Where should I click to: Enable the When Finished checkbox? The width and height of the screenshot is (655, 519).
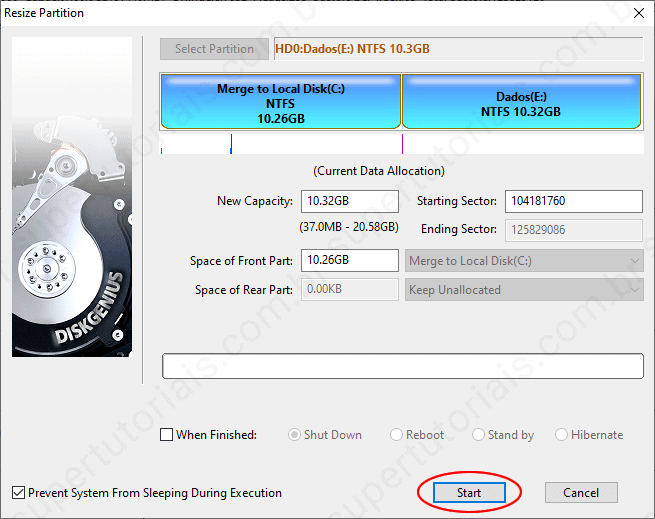(x=167, y=435)
